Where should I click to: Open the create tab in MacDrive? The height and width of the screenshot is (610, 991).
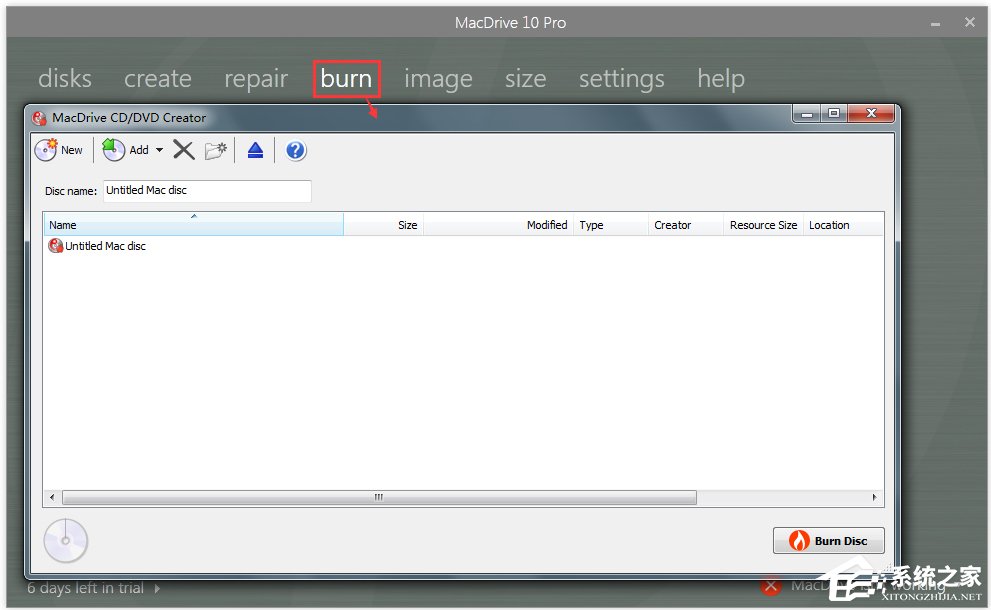[x=157, y=78]
